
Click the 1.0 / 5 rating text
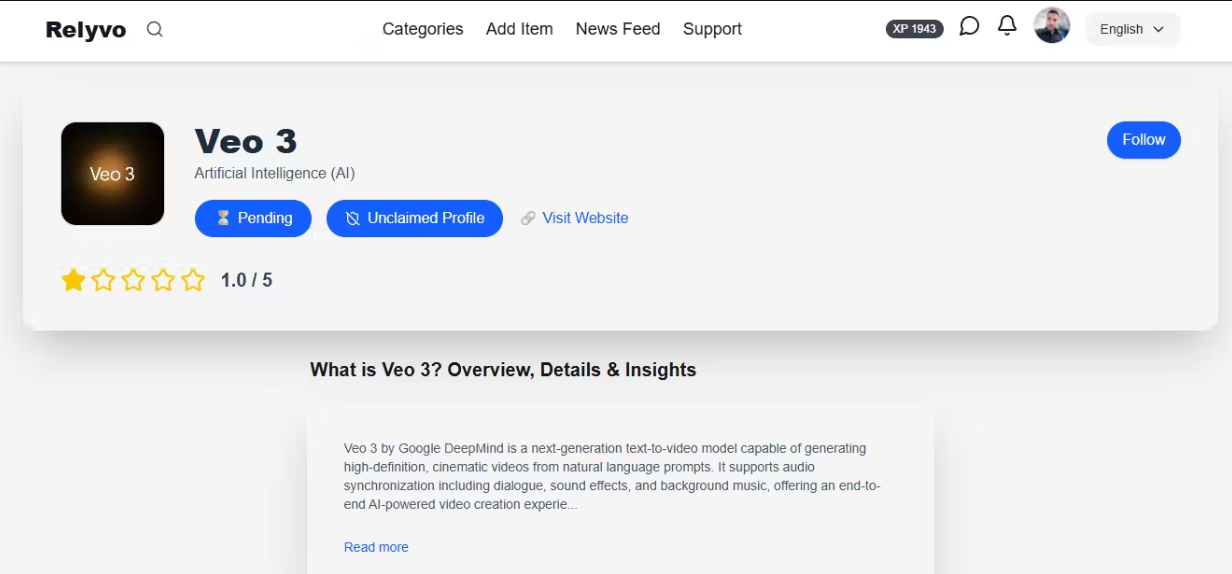(x=247, y=280)
